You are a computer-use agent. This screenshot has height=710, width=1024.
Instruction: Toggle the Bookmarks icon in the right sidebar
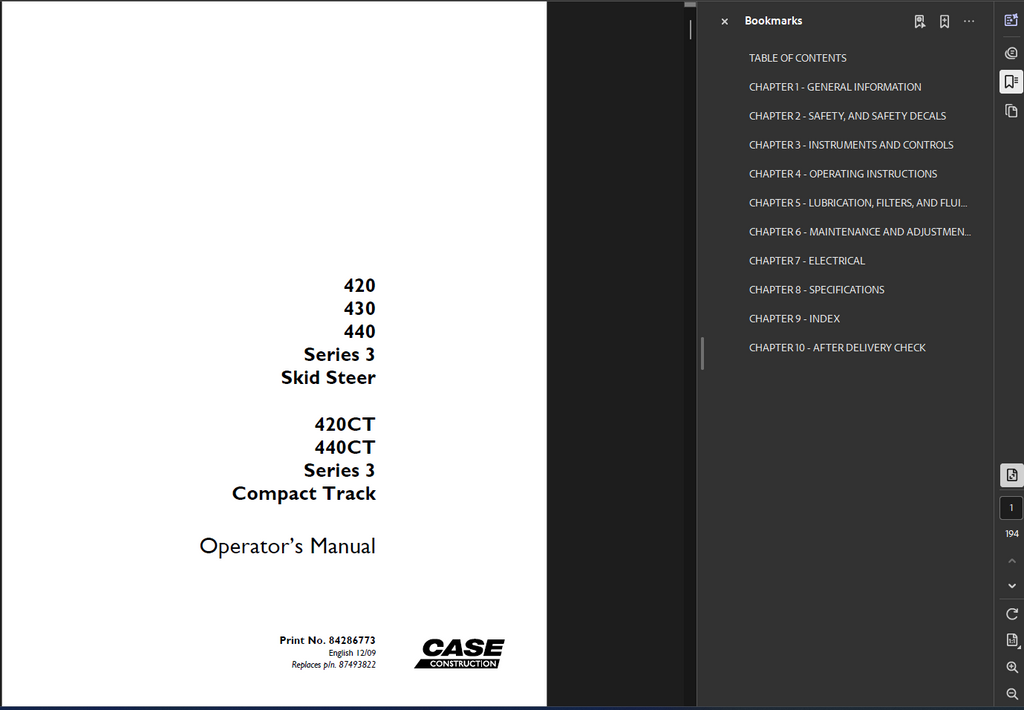pyautogui.click(x=1011, y=82)
